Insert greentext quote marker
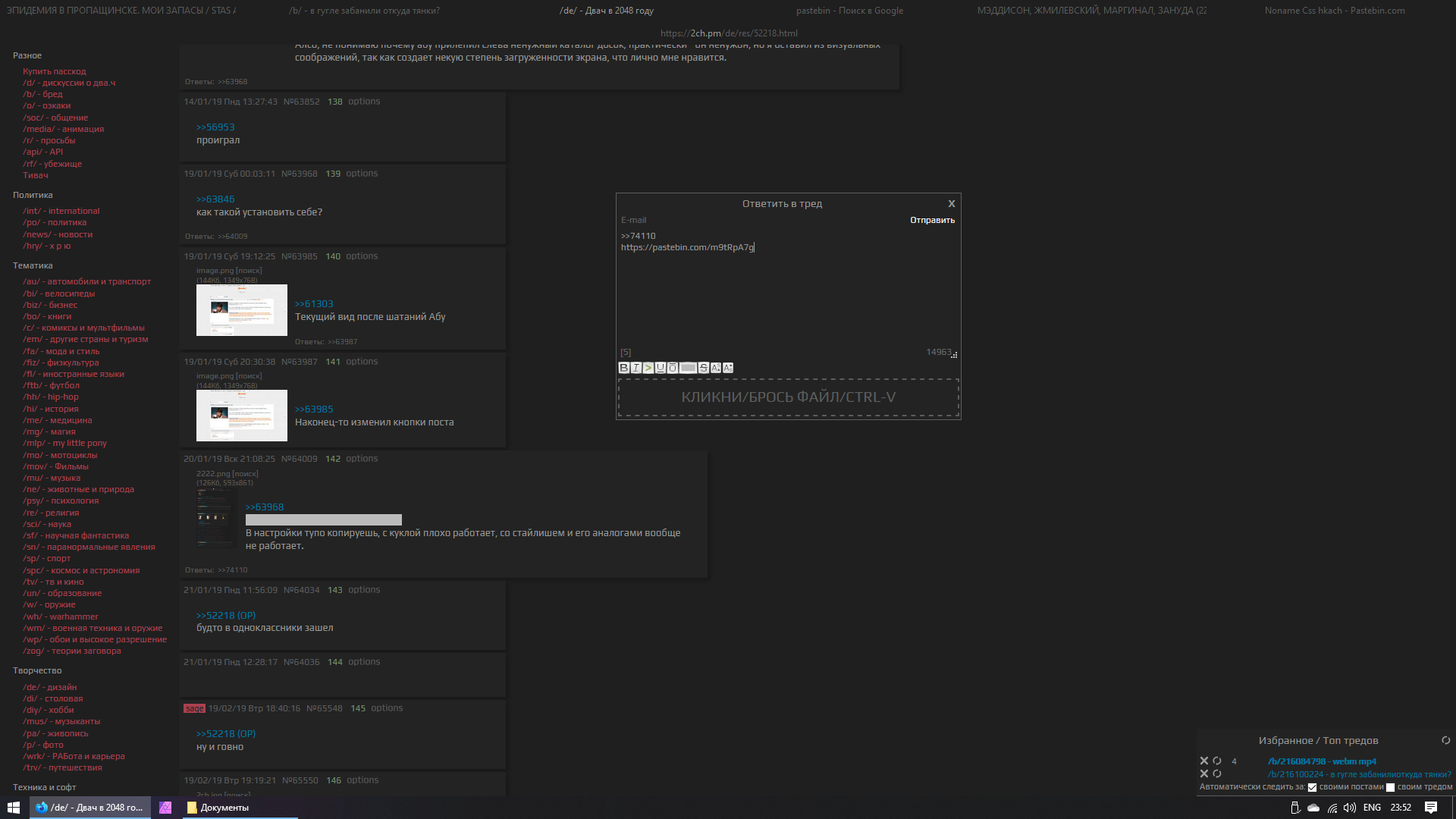 click(x=648, y=368)
